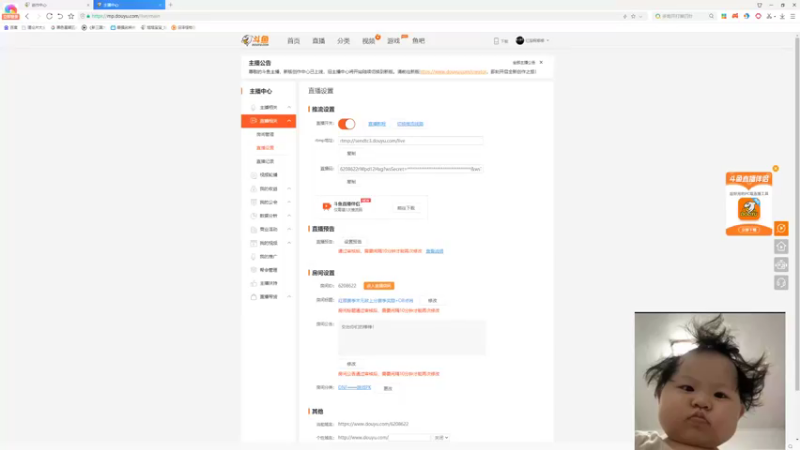Viewport: 800px width, 450px height.
Task: Open the second blue link beside toggle
Action: [x=410, y=124]
